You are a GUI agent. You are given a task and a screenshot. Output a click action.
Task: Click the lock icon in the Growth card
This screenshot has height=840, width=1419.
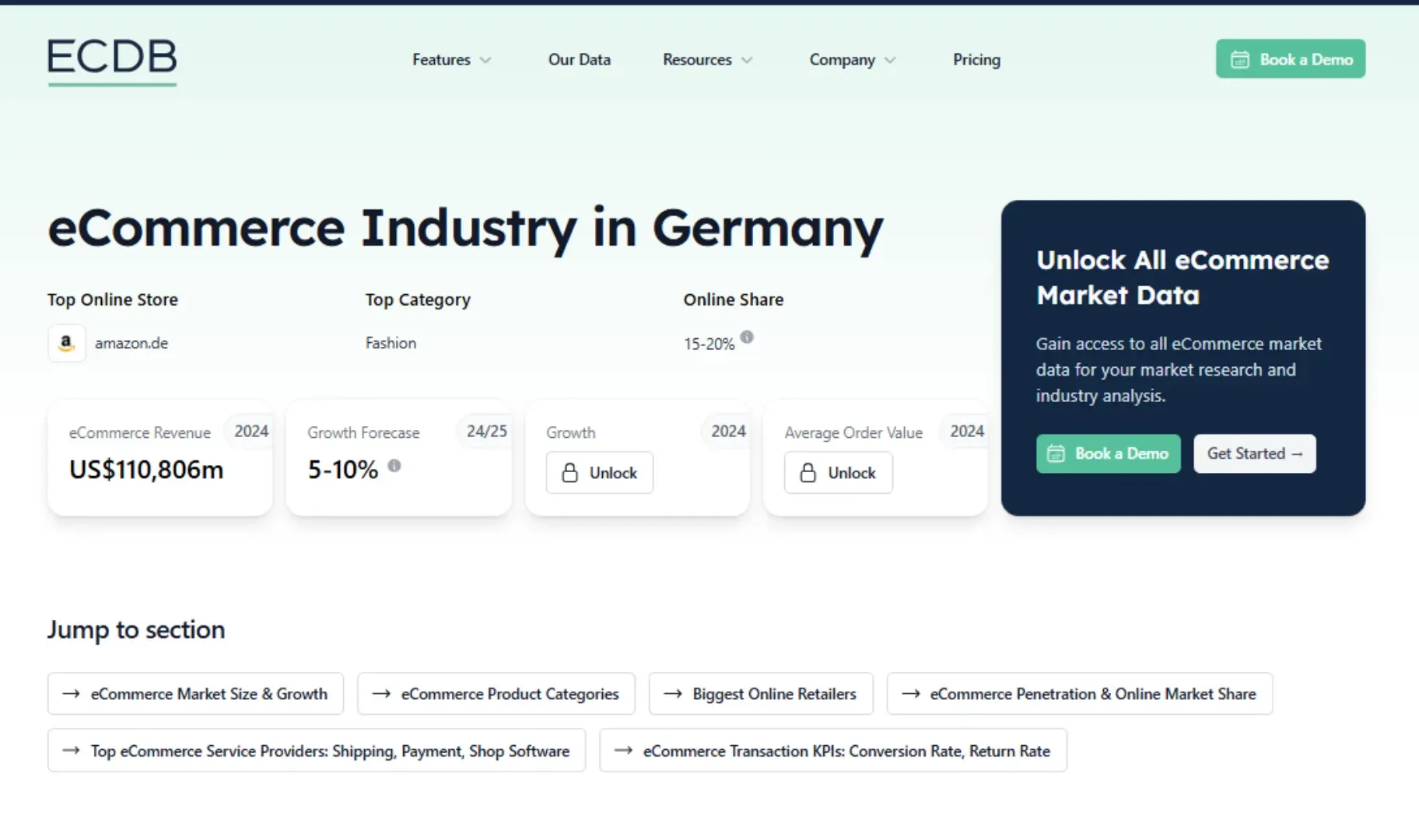[570, 473]
